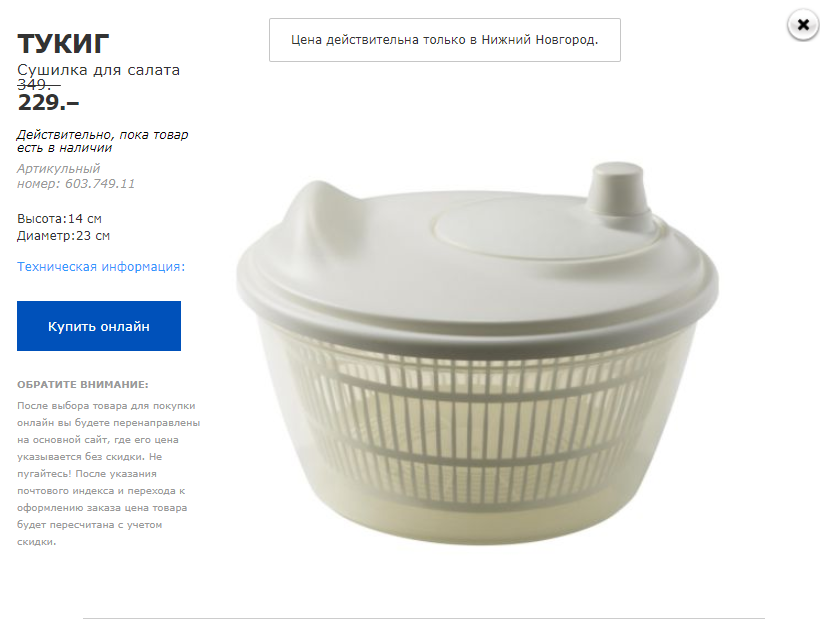Click the Высота 14 см dimension text
Image resolution: width=824 pixels, height=622 pixels.
coord(59,219)
